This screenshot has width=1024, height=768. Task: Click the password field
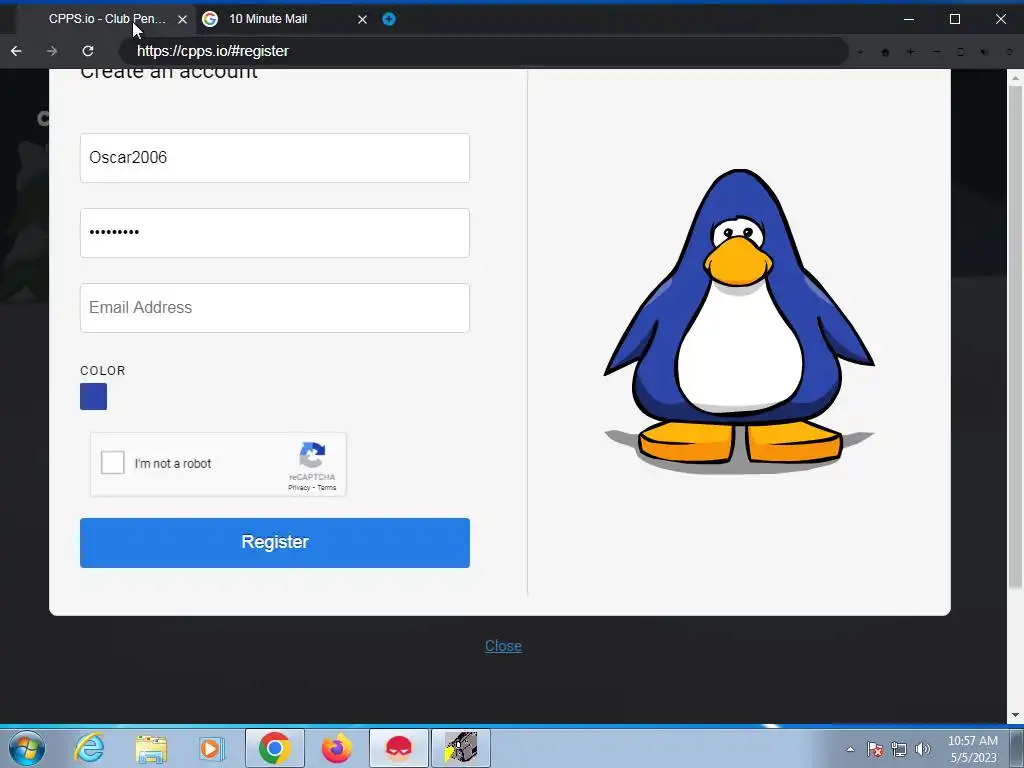pos(275,233)
